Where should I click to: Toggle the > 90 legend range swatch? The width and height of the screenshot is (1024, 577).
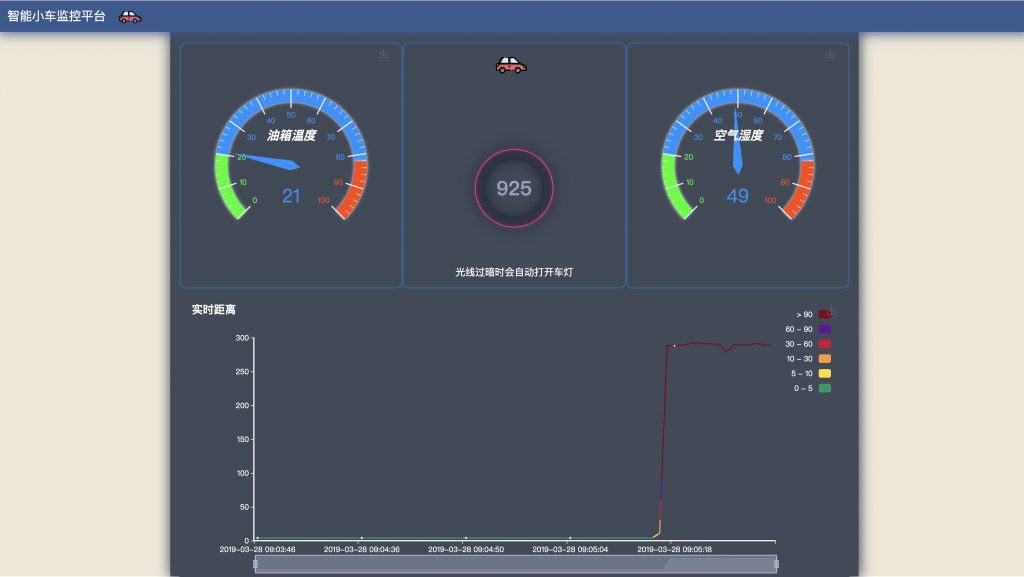point(825,315)
